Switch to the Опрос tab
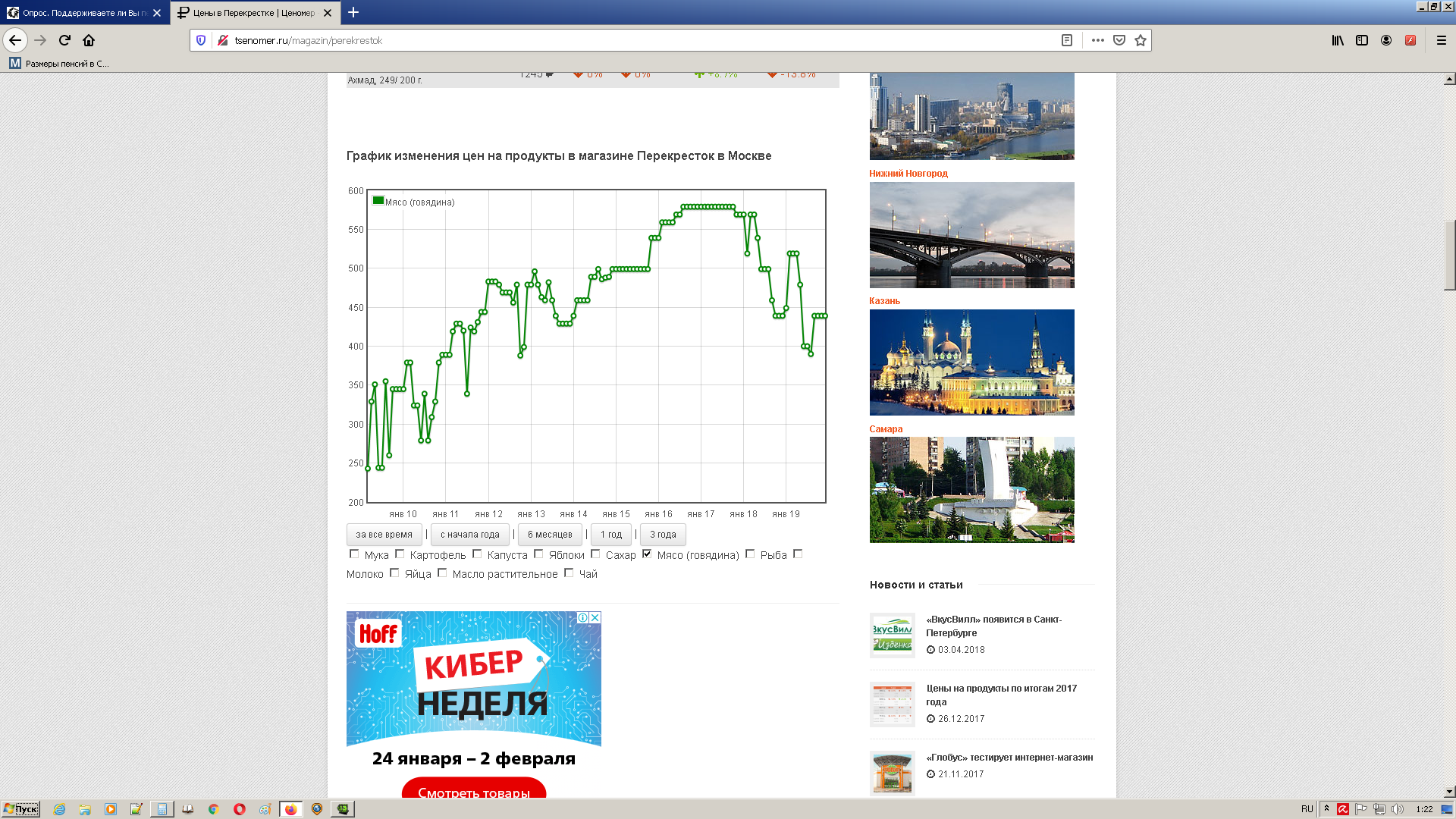This screenshot has height=819, width=1456. pyautogui.click(x=84, y=13)
